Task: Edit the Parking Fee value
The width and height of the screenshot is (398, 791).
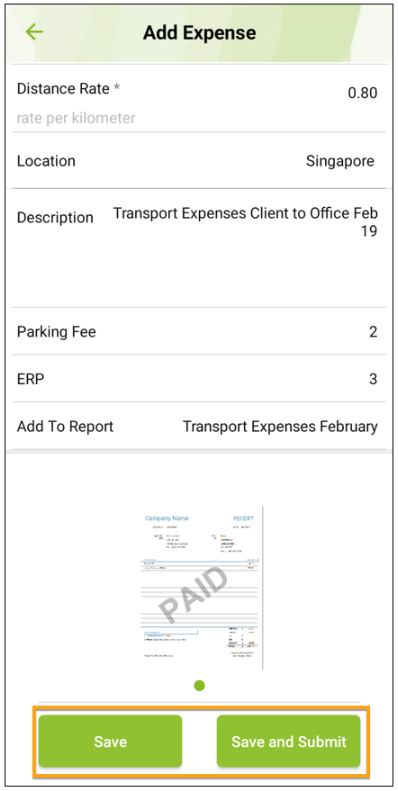Action: point(199,331)
